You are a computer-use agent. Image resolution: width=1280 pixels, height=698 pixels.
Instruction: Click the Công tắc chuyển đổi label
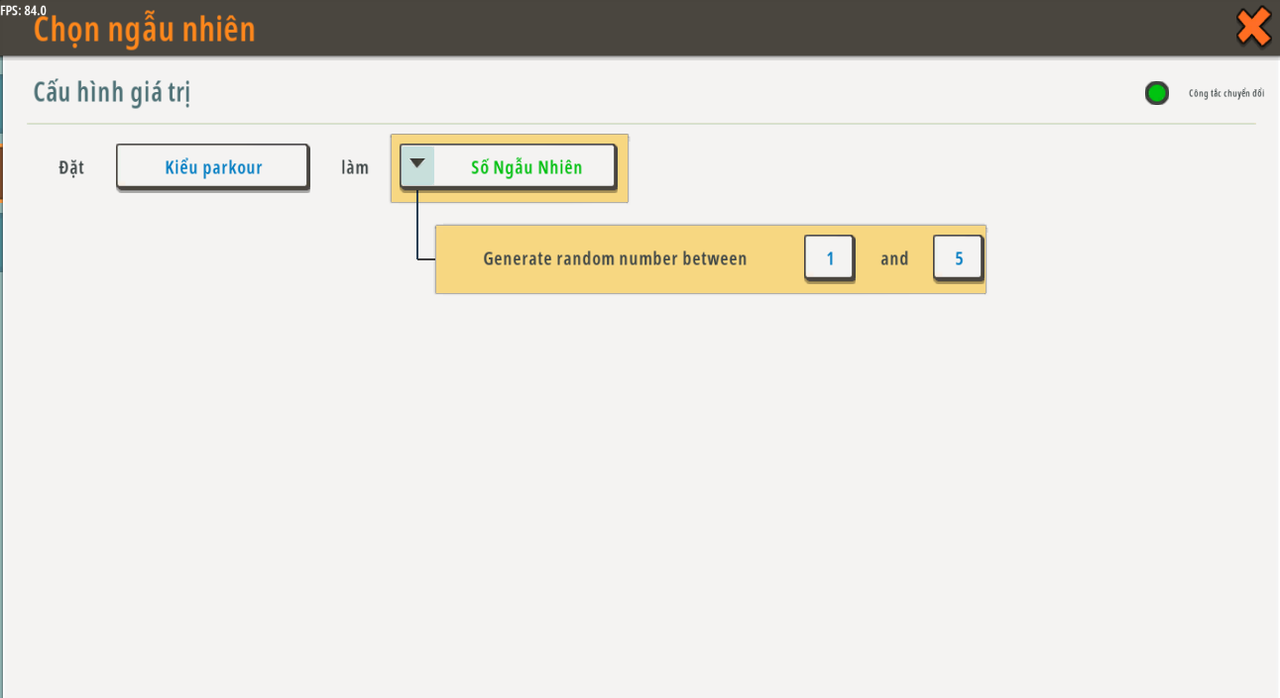click(1226, 94)
